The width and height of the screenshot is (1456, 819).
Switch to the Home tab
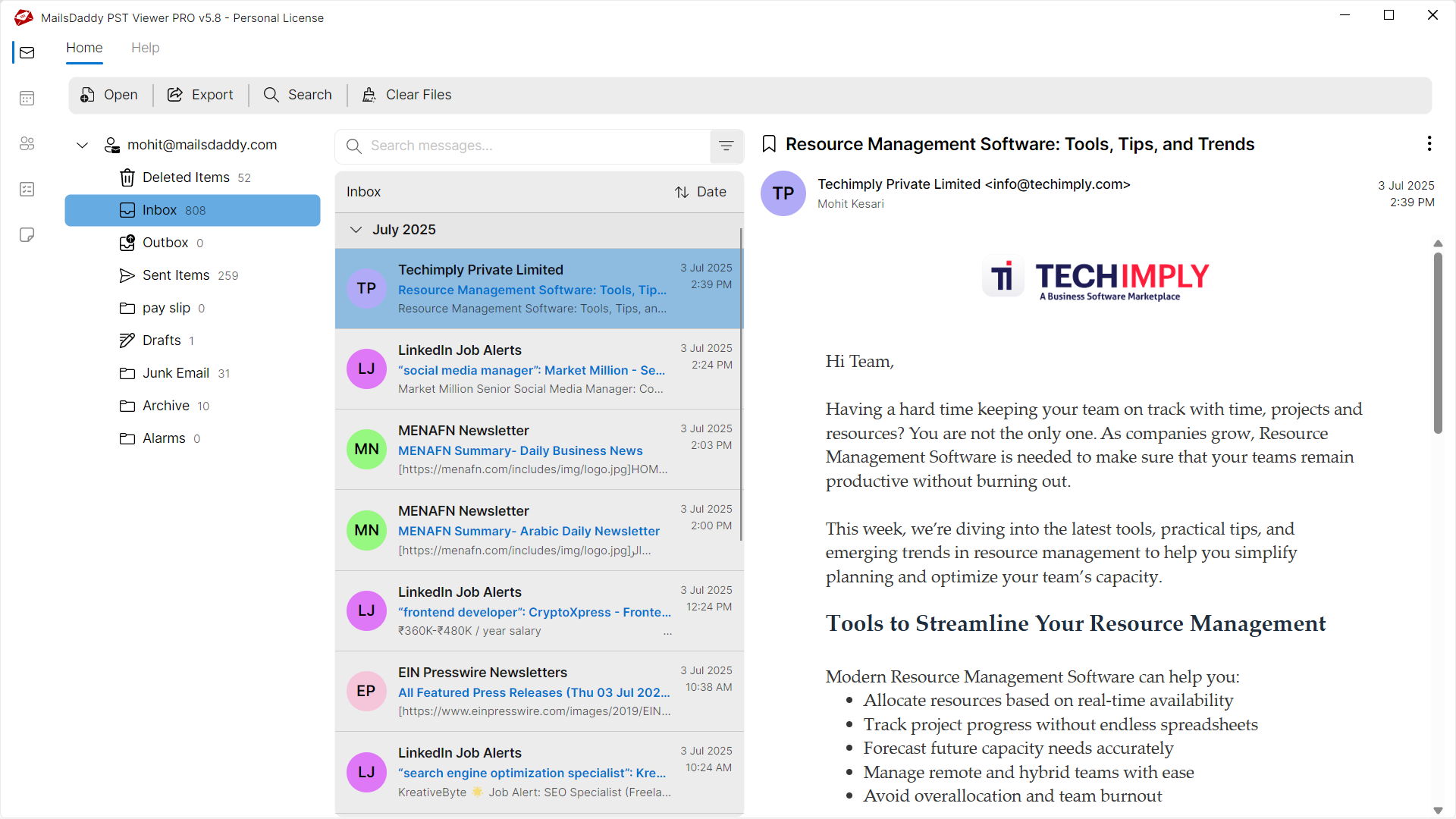pyautogui.click(x=84, y=48)
